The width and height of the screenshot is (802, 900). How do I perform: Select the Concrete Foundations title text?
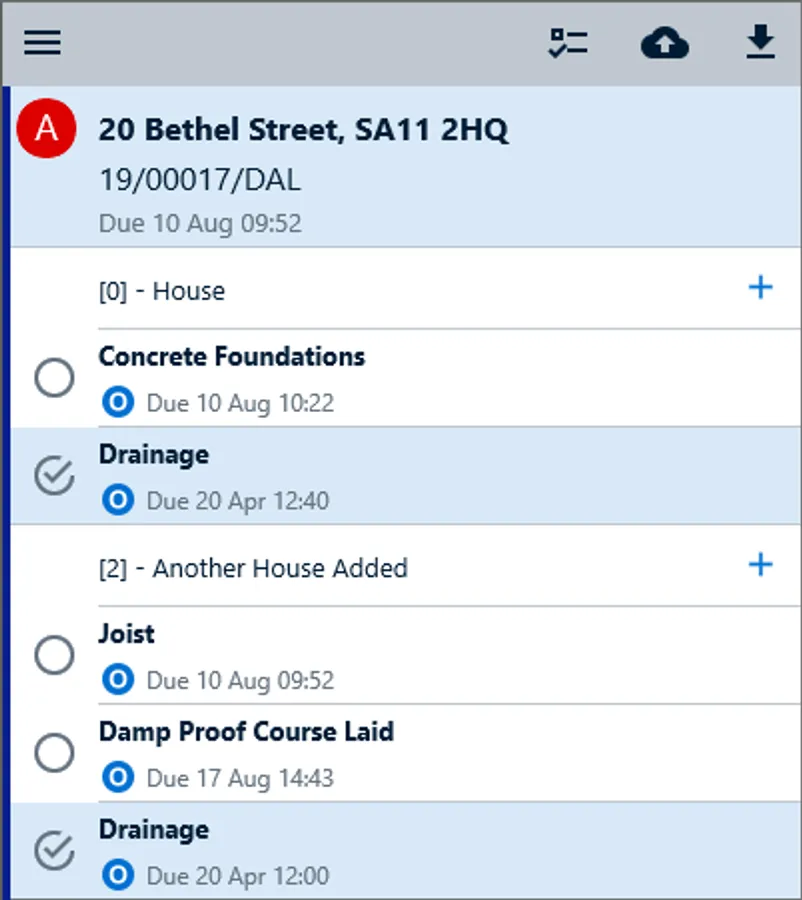(232, 356)
